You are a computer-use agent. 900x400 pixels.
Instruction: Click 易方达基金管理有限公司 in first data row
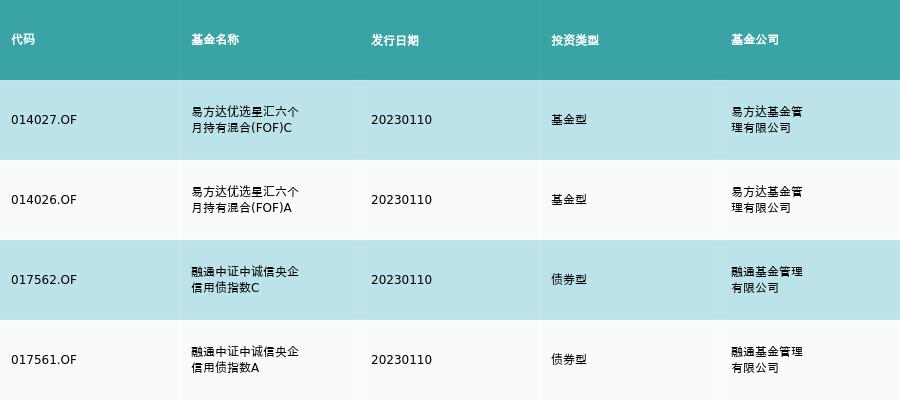767,120
